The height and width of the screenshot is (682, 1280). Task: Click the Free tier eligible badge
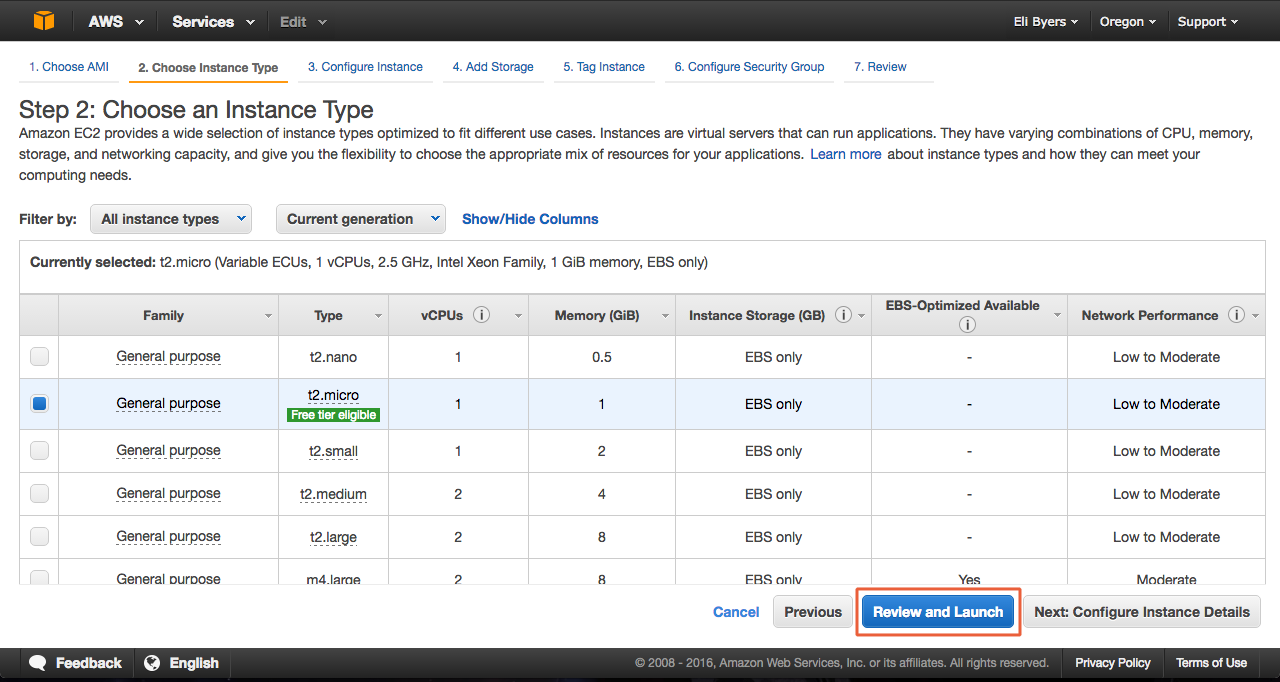coord(334,415)
